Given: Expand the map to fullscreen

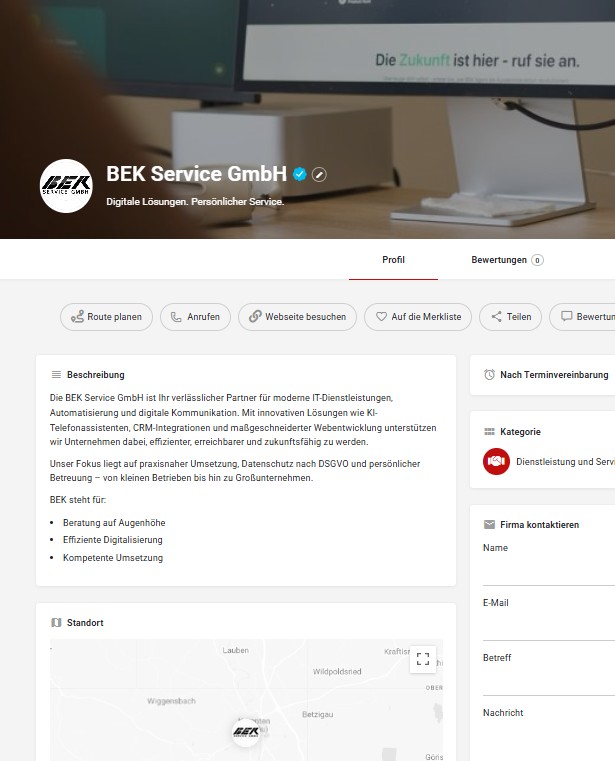Looking at the screenshot, I should coord(423,659).
